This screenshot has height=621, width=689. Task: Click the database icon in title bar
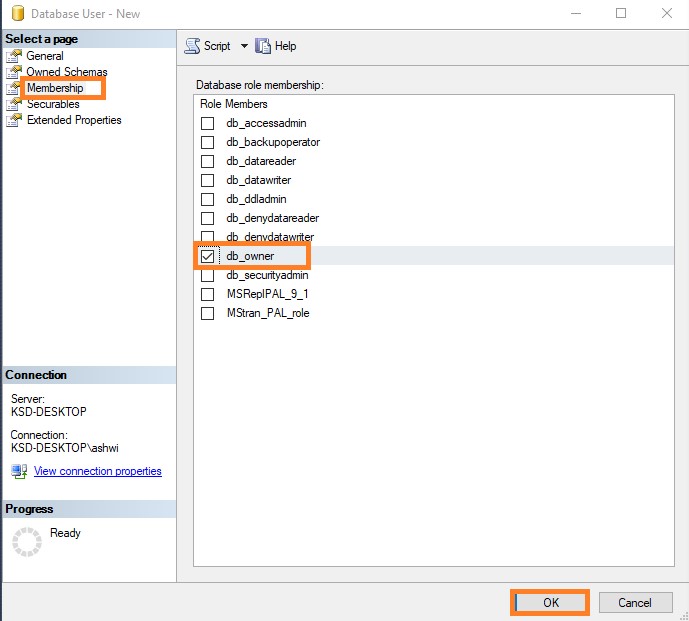coord(16,14)
